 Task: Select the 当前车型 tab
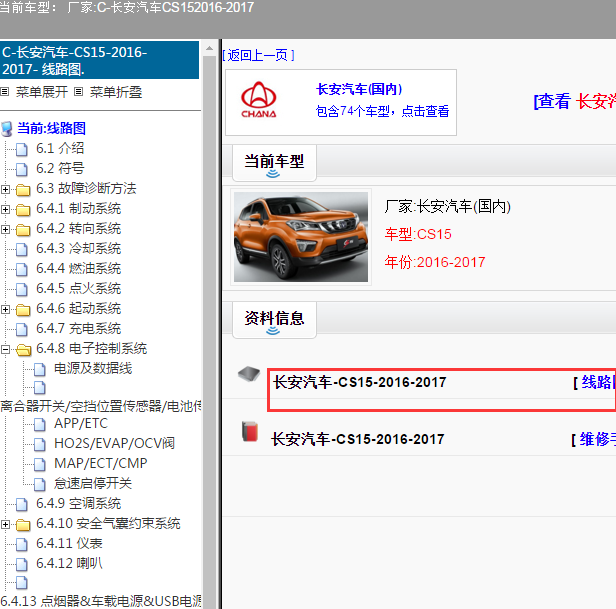(x=274, y=163)
